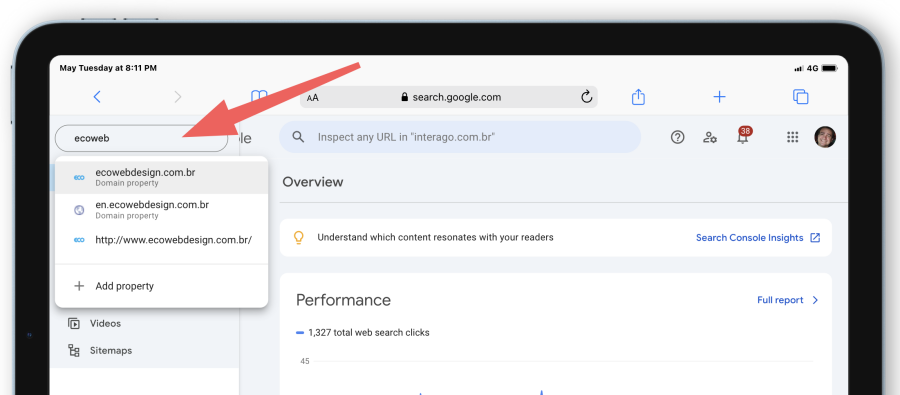Open Videos in the sidebar
Image resolution: width=900 pixels, height=395 pixels.
coord(105,324)
